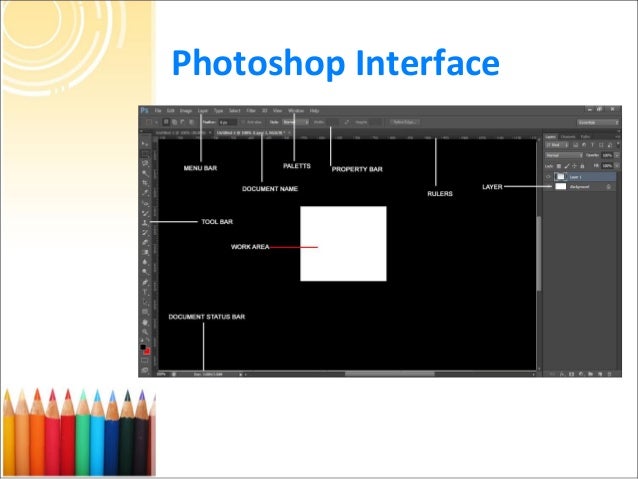Open the Image menu

[186, 111]
